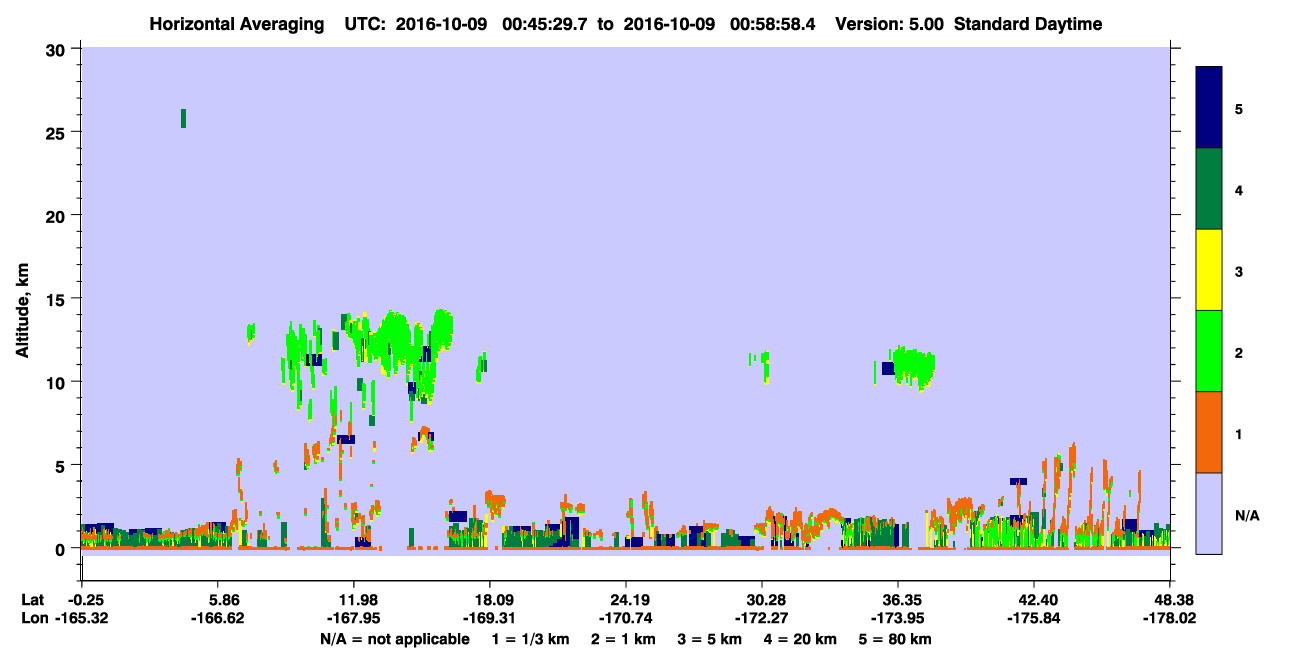Click the dark blue color bar segment labeled 5
This screenshot has width=1300, height=667.
pyautogui.click(x=1209, y=108)
